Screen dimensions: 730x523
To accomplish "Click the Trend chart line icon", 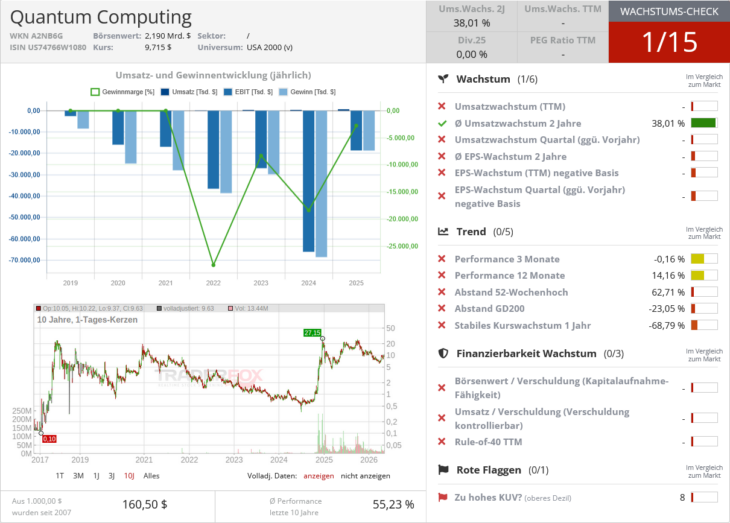I will (443, 231).
